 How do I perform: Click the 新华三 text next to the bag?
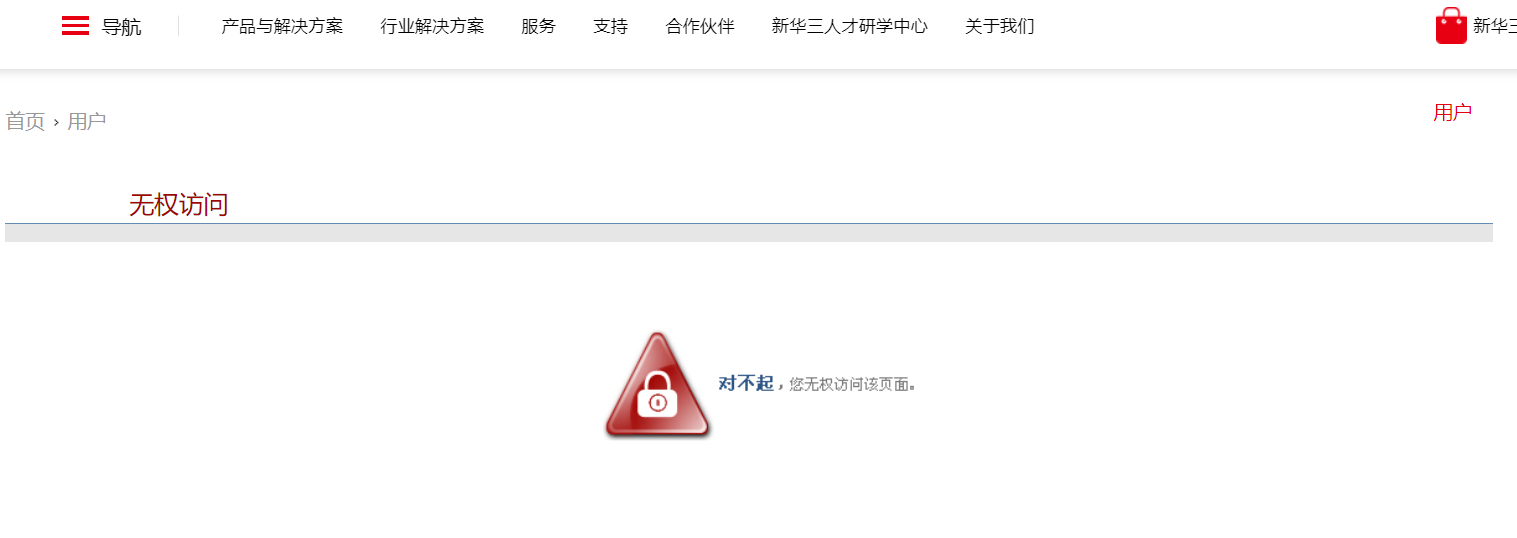coord(1495,27)
